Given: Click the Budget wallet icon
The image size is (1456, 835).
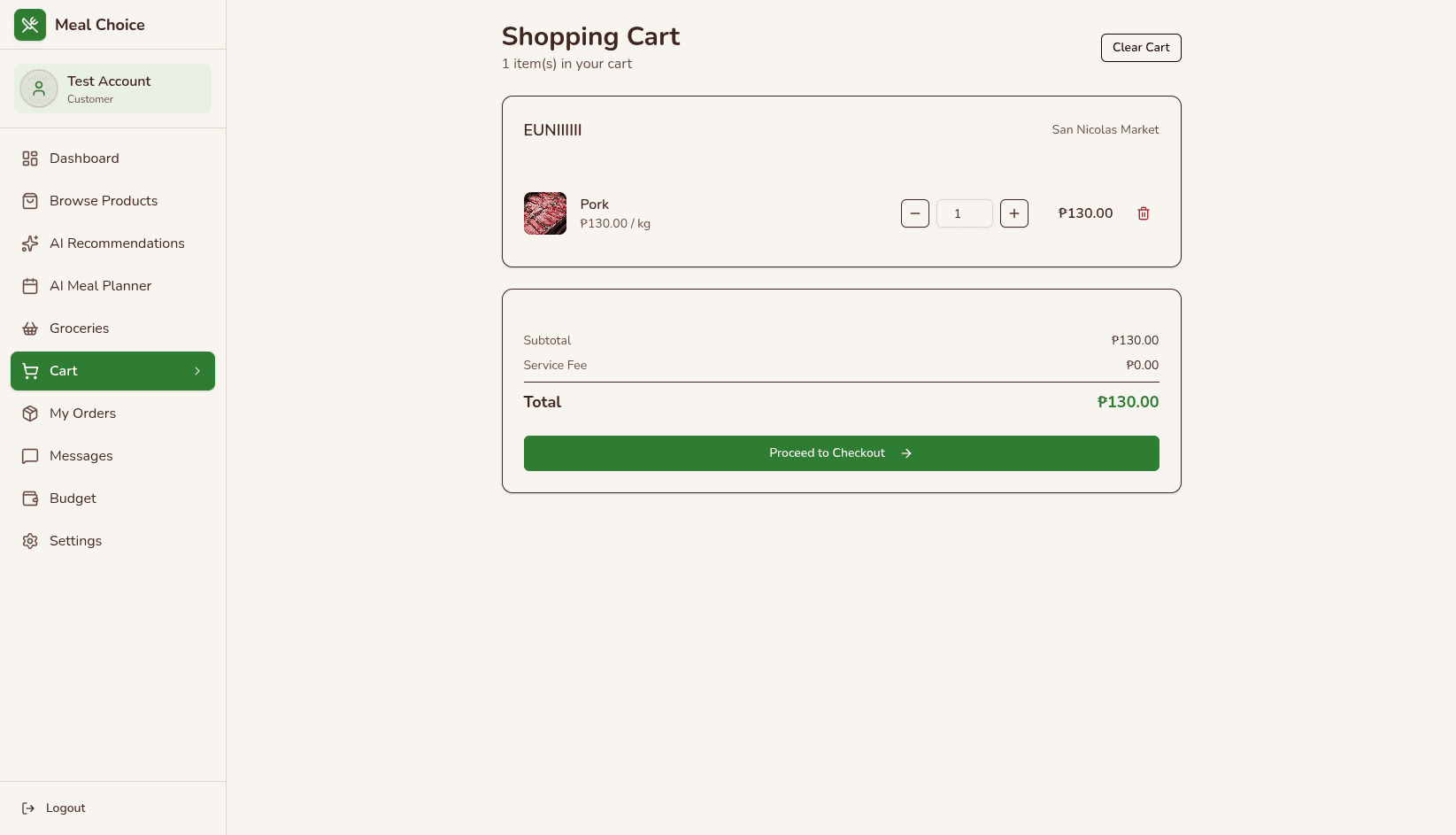Looking at the screenshot, I should 30,499.
